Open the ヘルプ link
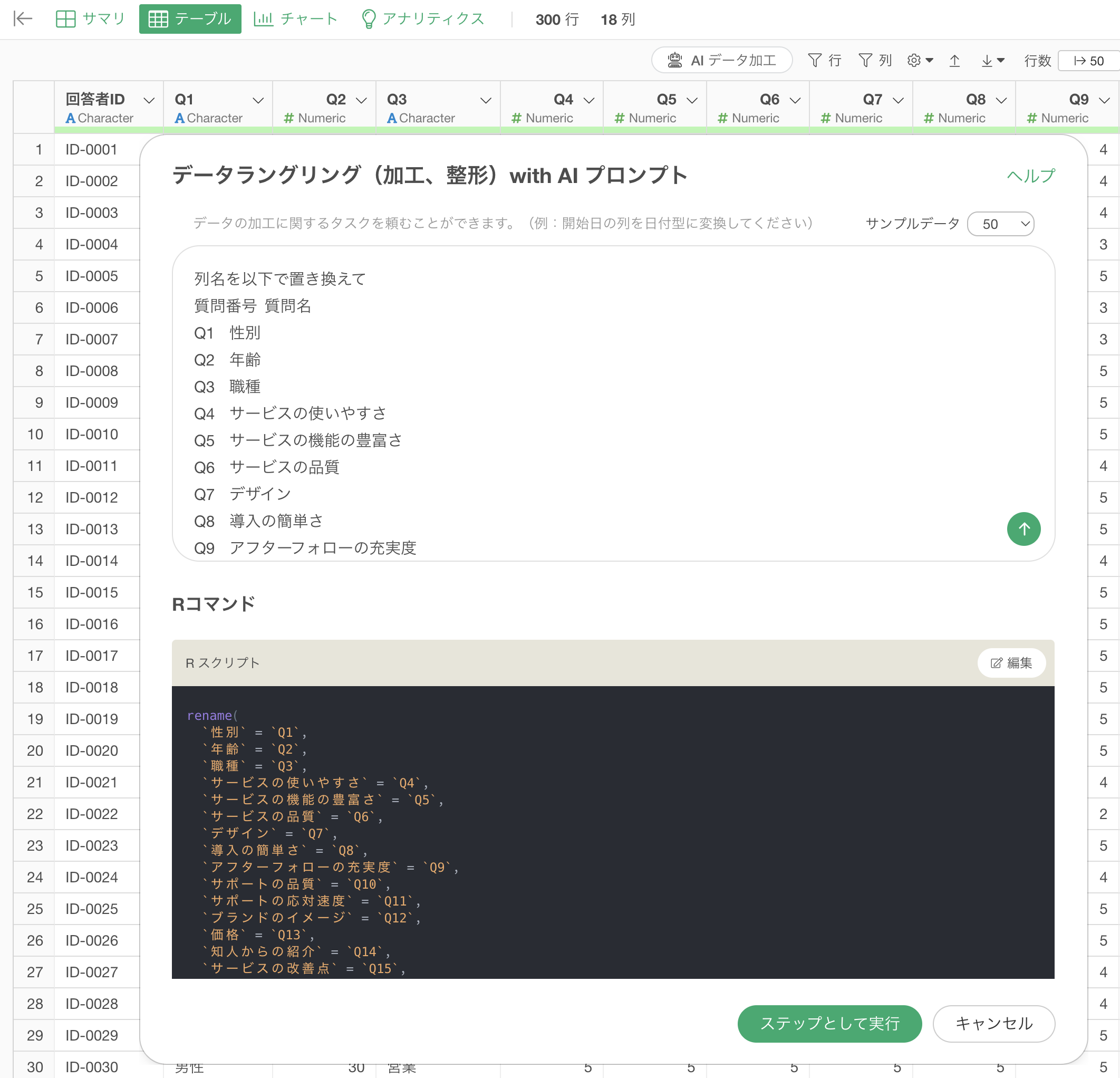1120x1078 pixels. [x=1030, y=176]
